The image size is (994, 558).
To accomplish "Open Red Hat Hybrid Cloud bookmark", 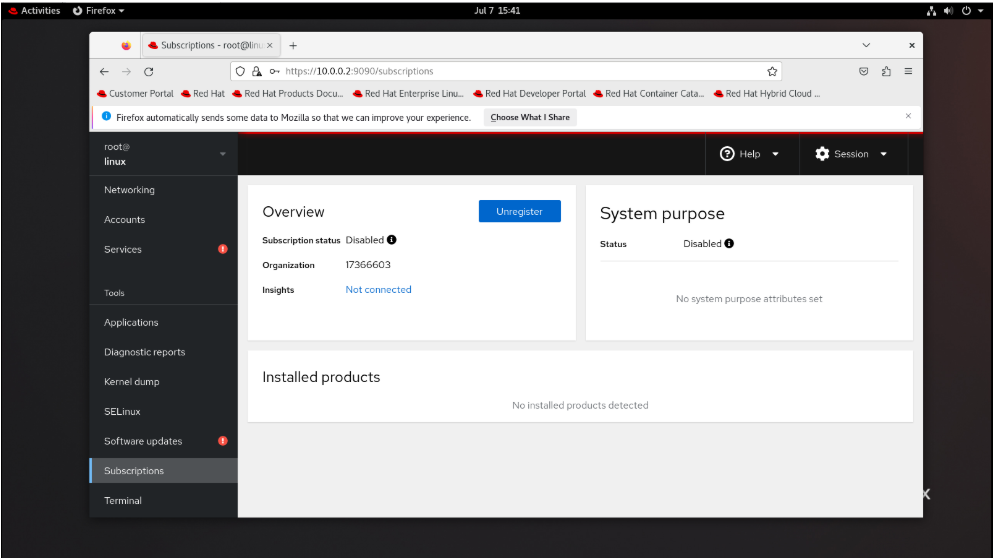I will (767, 94).
